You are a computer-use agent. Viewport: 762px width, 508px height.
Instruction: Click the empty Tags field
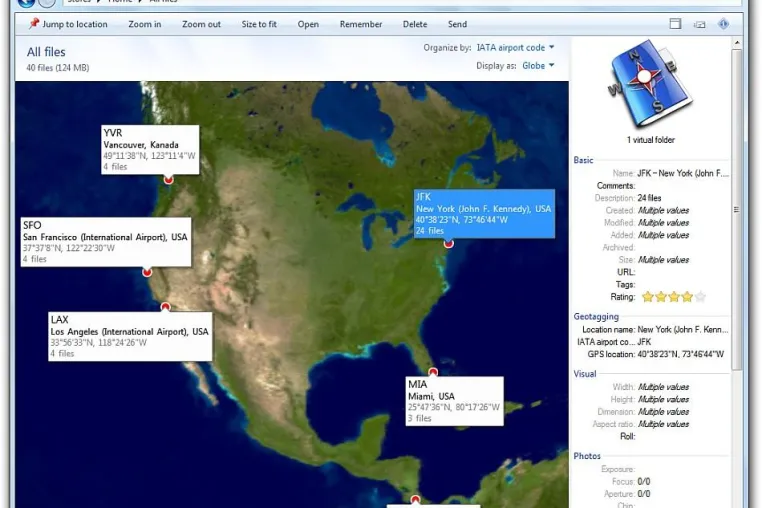[683, 284]
